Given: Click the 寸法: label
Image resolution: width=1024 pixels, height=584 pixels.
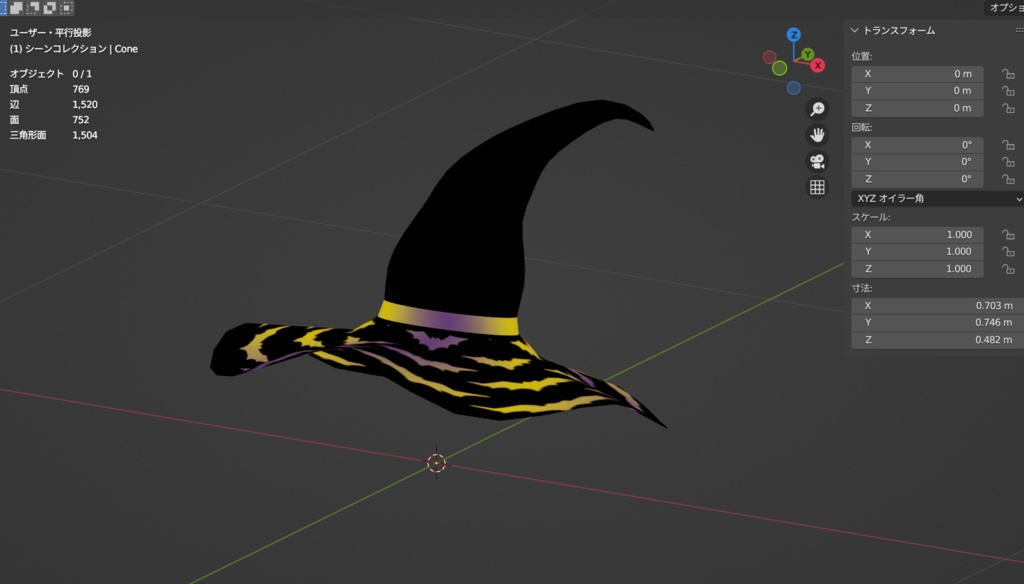Looking at the screenshot, I should 861,288.
